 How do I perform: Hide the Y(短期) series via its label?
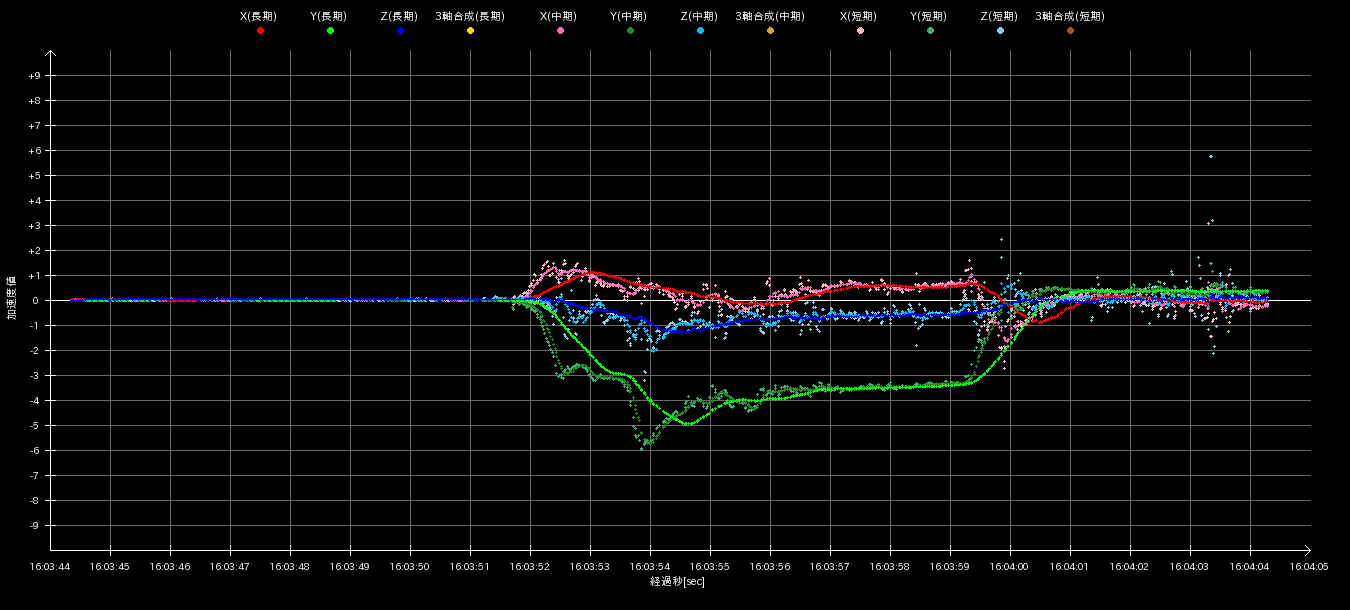pos(929,17)
